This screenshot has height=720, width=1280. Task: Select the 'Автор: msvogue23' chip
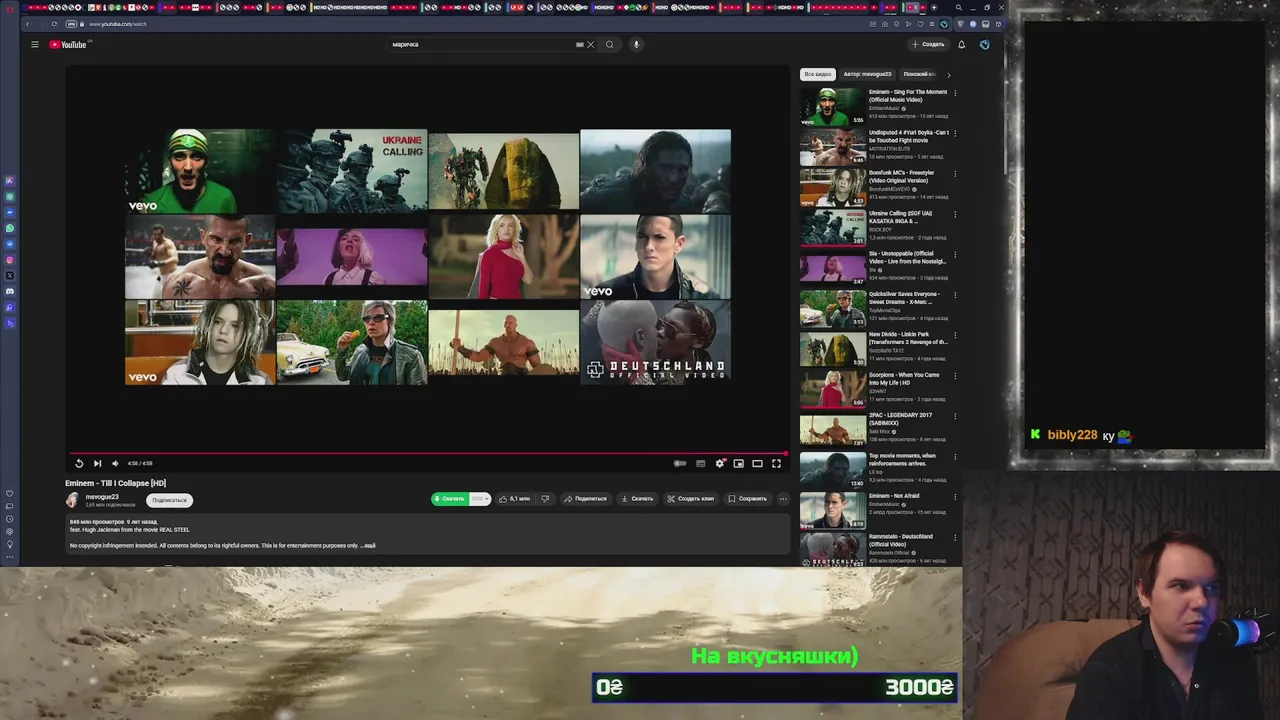pos(867,74)
